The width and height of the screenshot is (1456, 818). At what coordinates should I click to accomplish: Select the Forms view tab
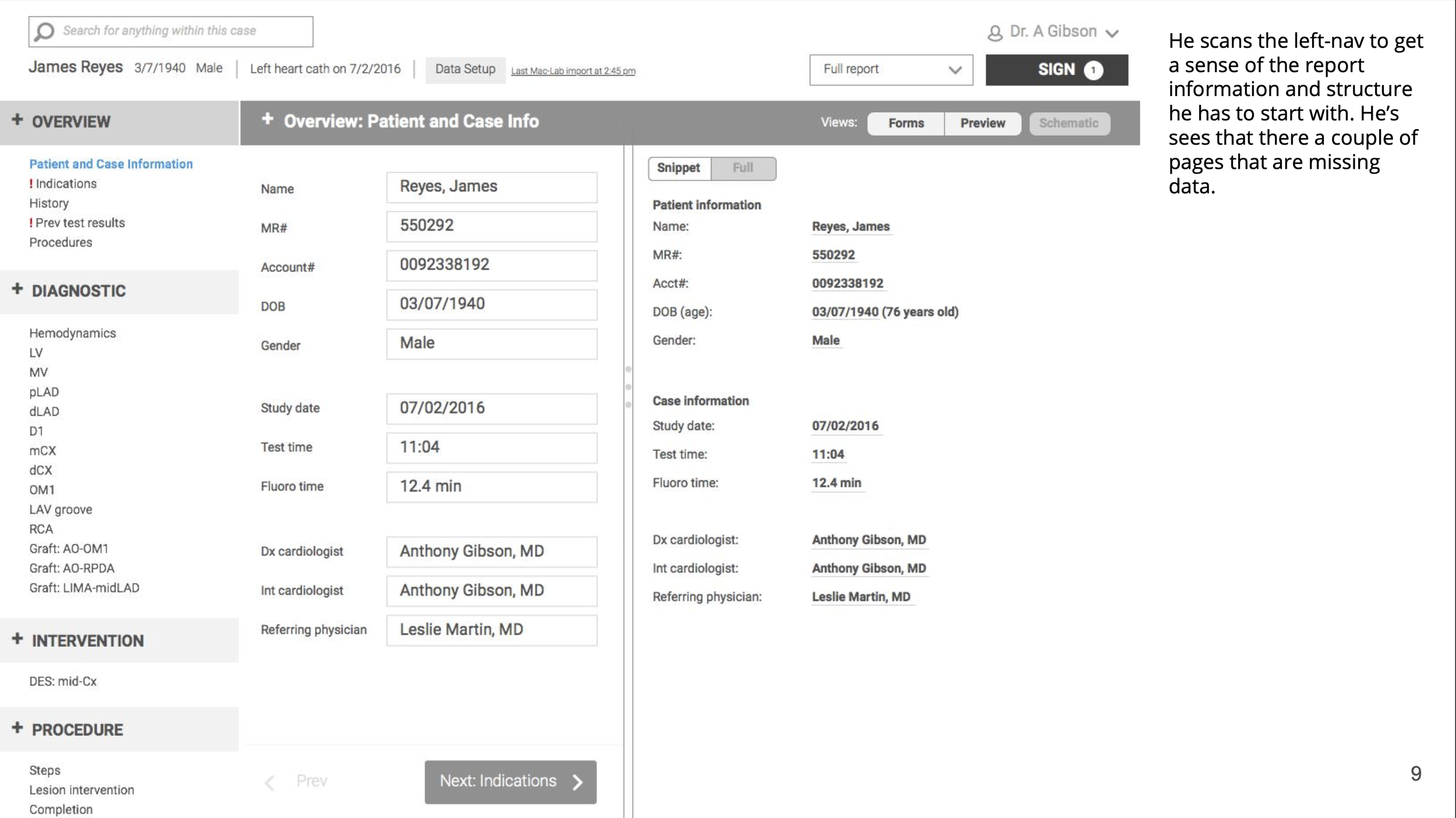pyautogui.click(x=906, y=123)
